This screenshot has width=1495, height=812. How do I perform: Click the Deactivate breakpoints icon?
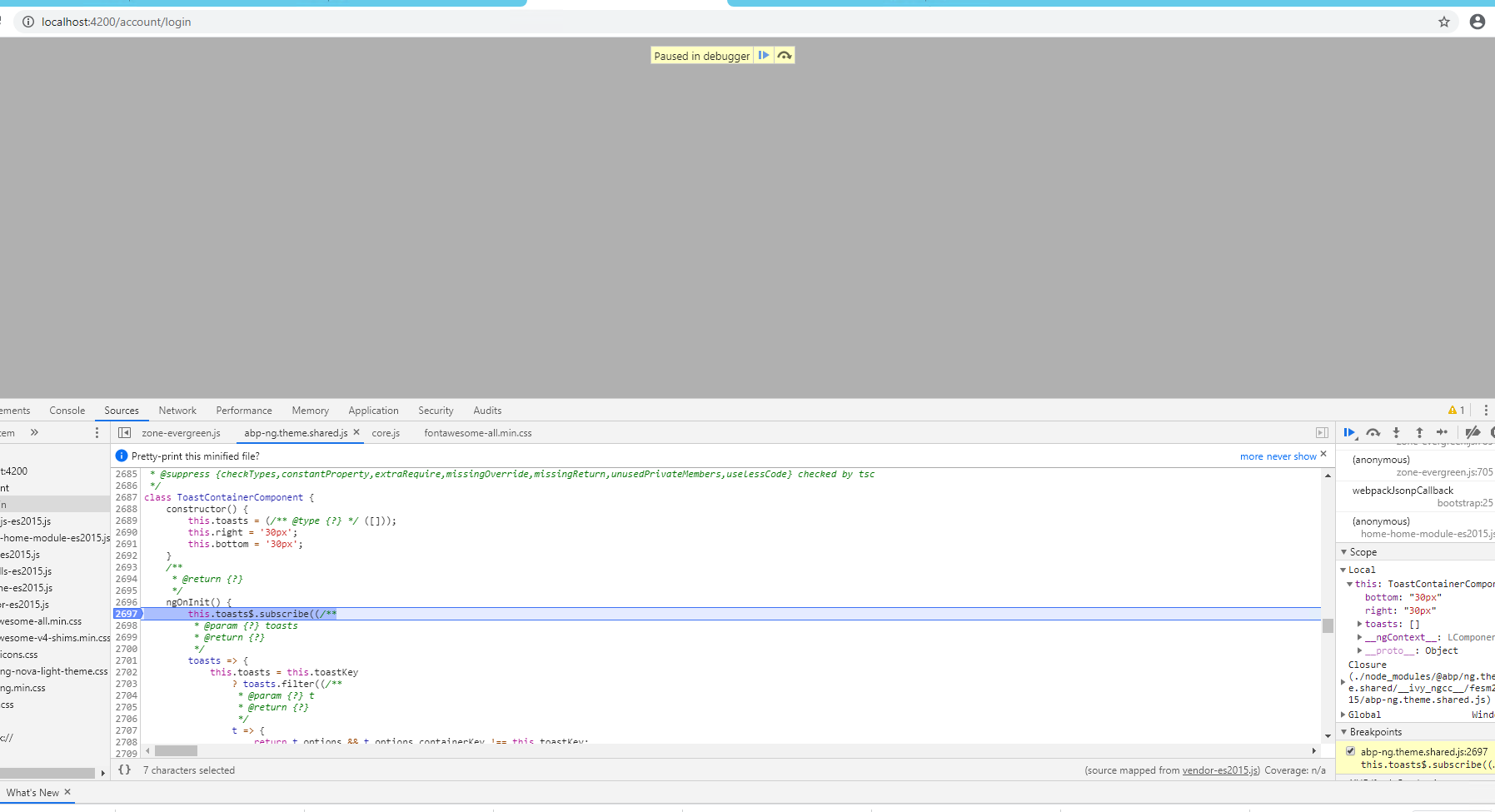1473,432
